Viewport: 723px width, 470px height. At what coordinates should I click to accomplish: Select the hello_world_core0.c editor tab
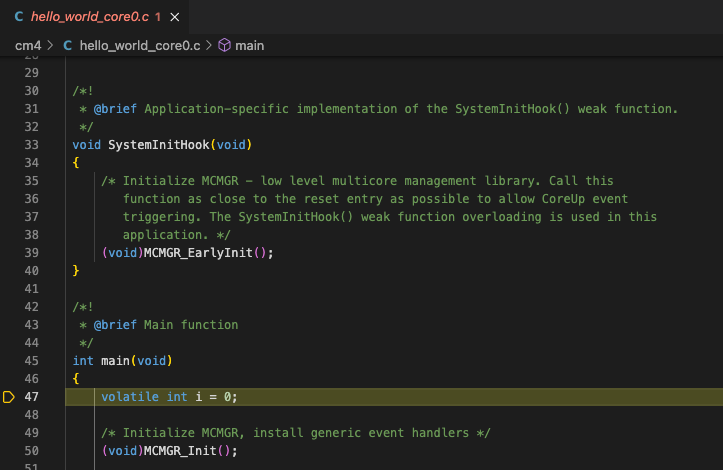94,17
